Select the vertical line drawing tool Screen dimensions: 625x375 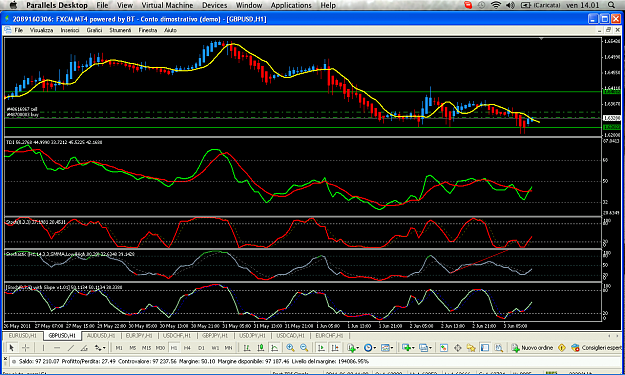coord(43,348)
